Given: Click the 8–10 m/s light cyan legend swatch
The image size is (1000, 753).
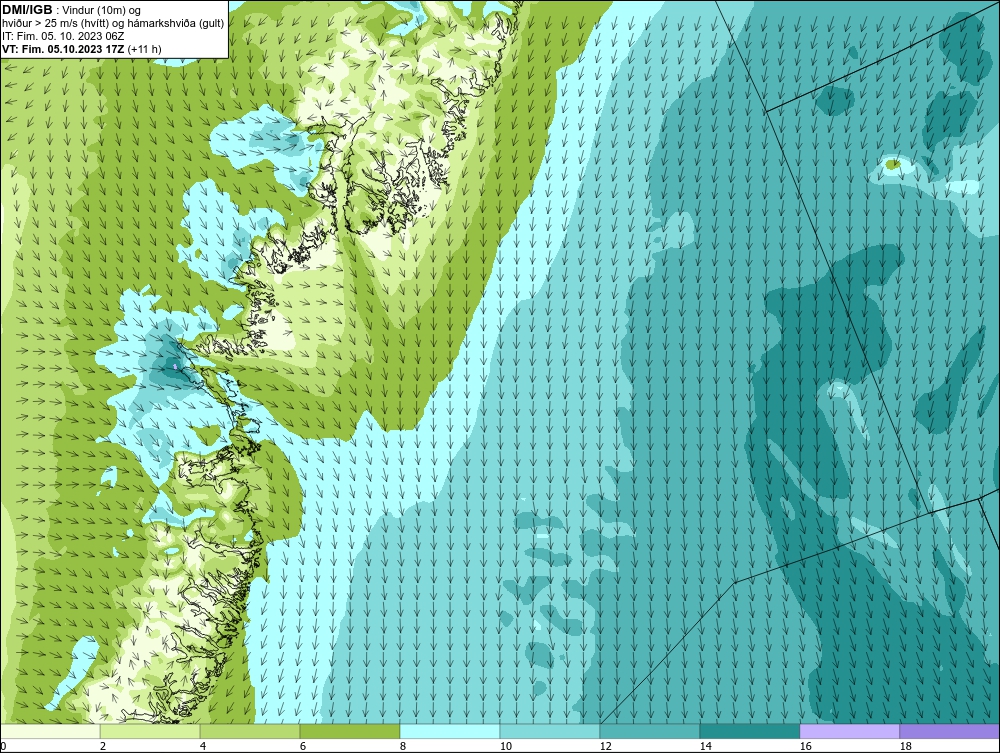Looking at the screenshot, I should 450,731.
